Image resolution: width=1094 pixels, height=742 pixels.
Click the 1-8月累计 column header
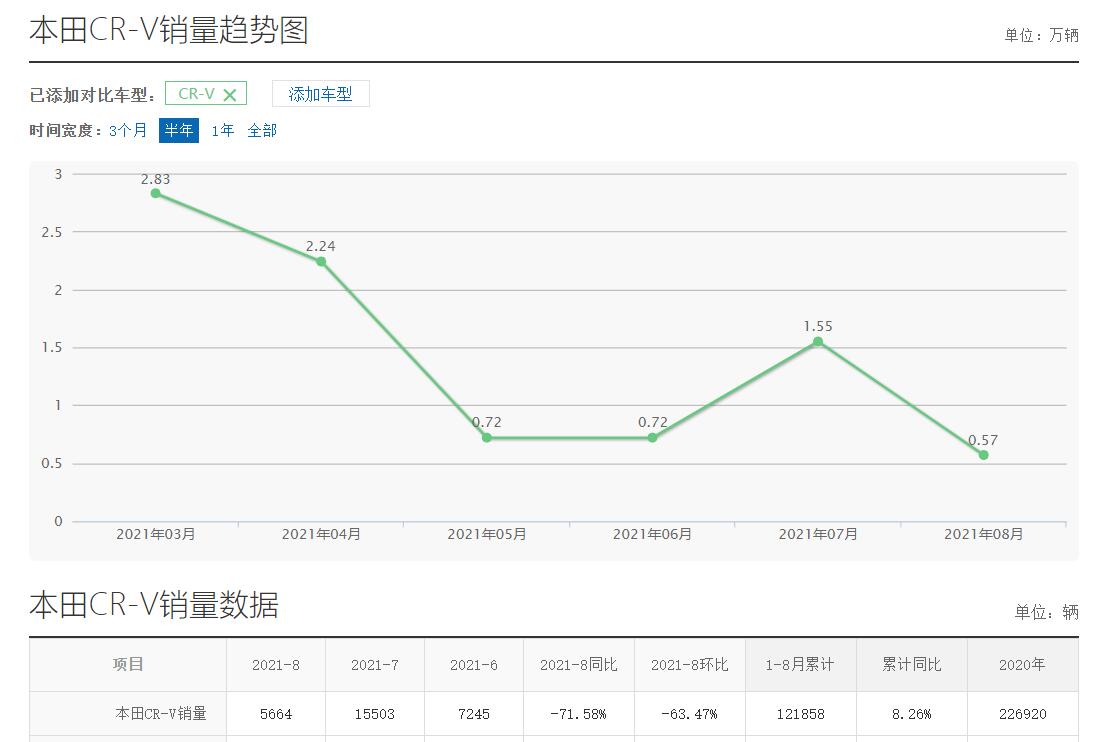[800, 665]
